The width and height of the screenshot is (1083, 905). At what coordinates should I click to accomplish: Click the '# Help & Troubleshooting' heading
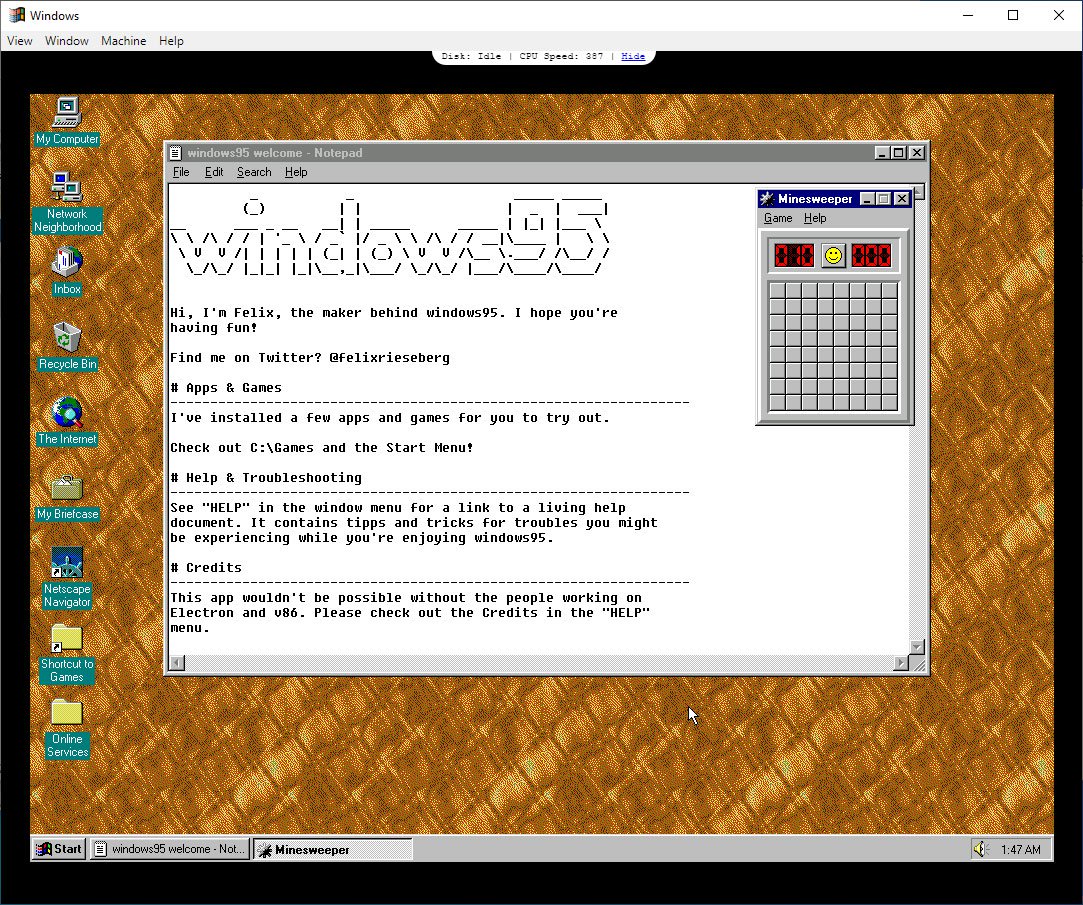pos(266,478)
